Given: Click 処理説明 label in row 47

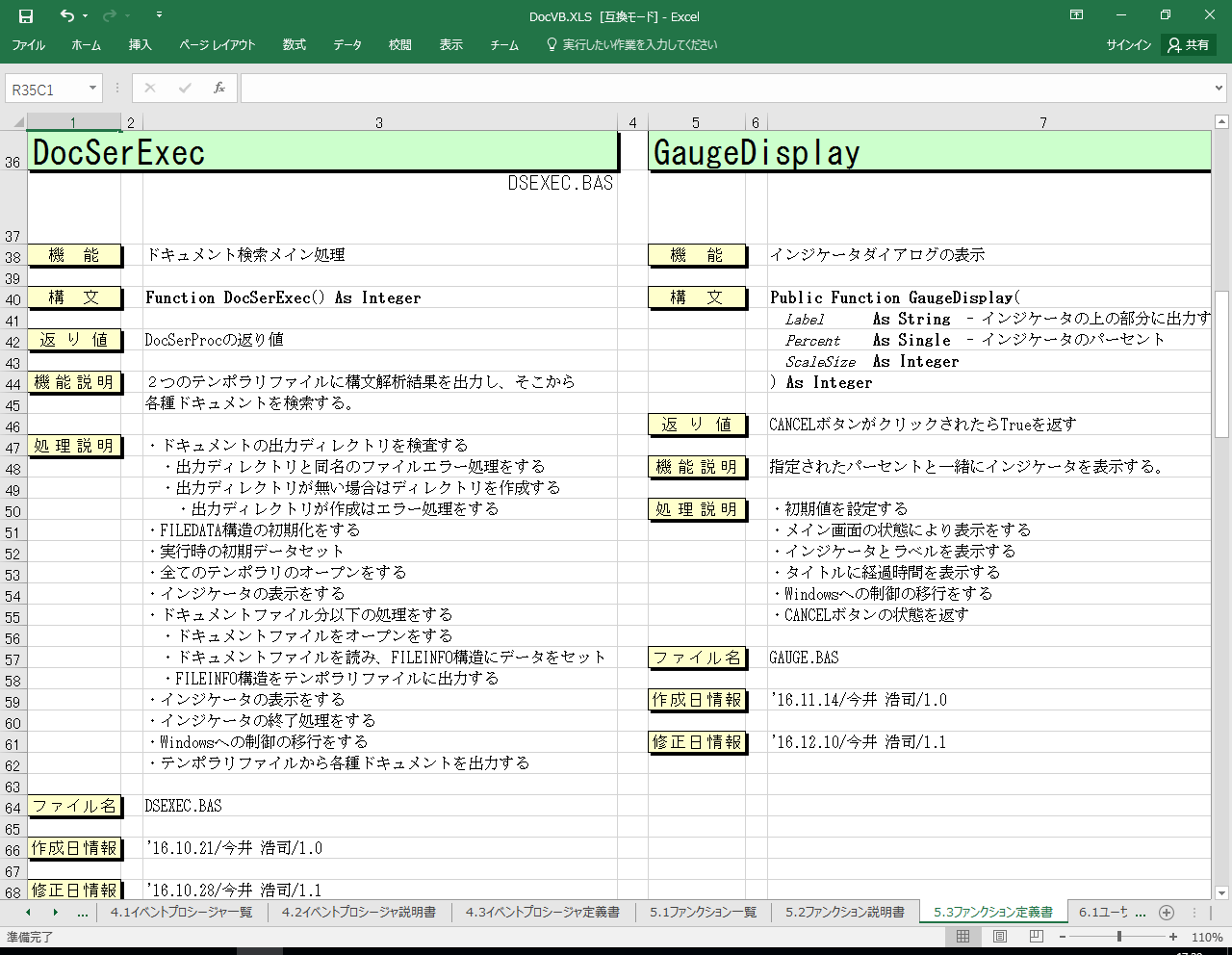Looking at the screenshot, I should click(74, 446).
